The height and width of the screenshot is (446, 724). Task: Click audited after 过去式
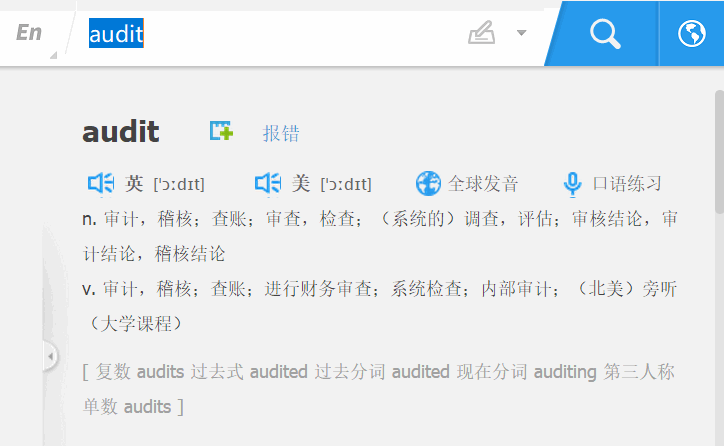pos(279,372)
